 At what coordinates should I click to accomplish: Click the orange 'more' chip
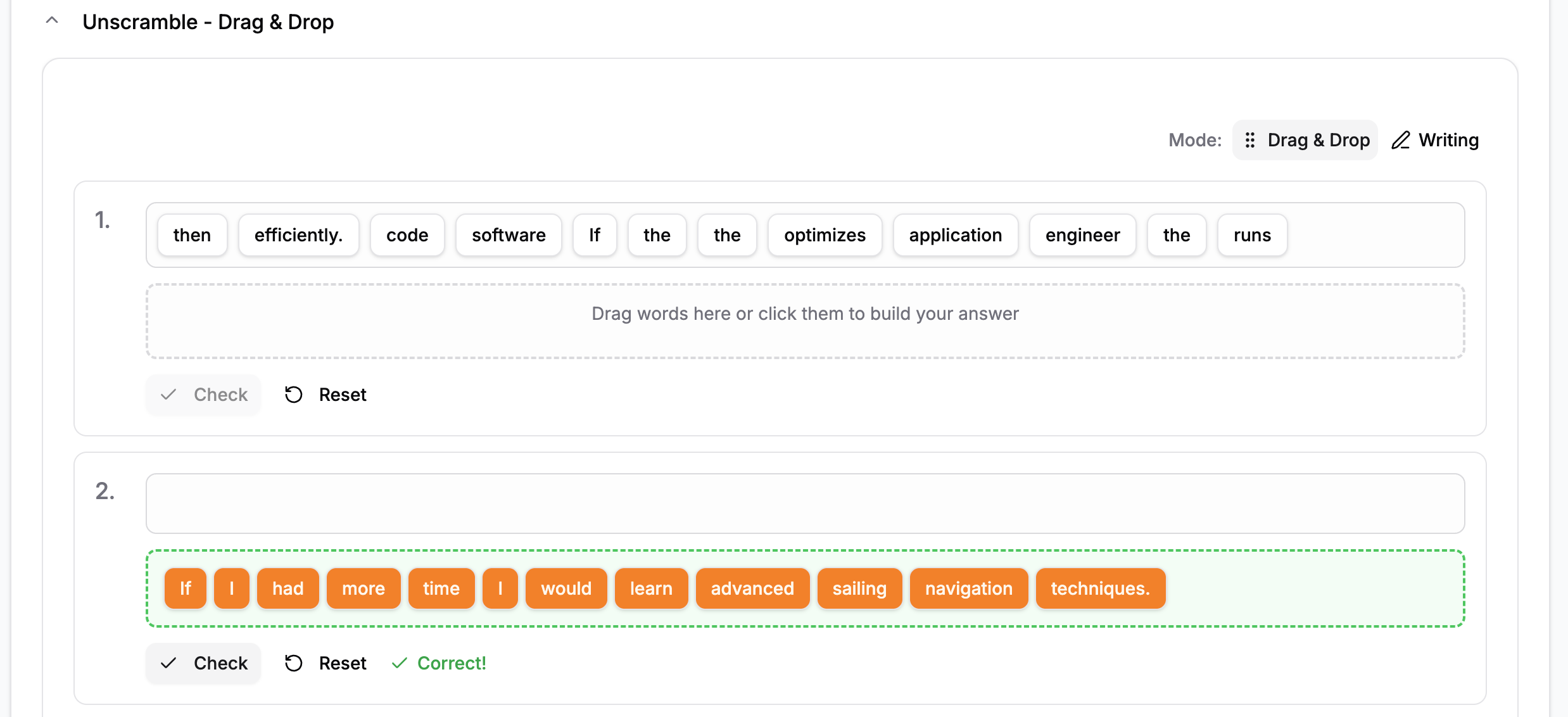[x=364, y=588]
